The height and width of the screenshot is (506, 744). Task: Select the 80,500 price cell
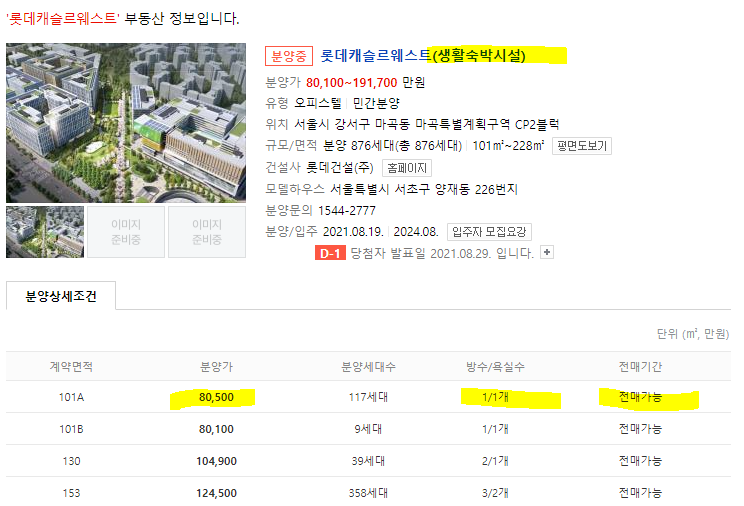(x=216, y=397)
